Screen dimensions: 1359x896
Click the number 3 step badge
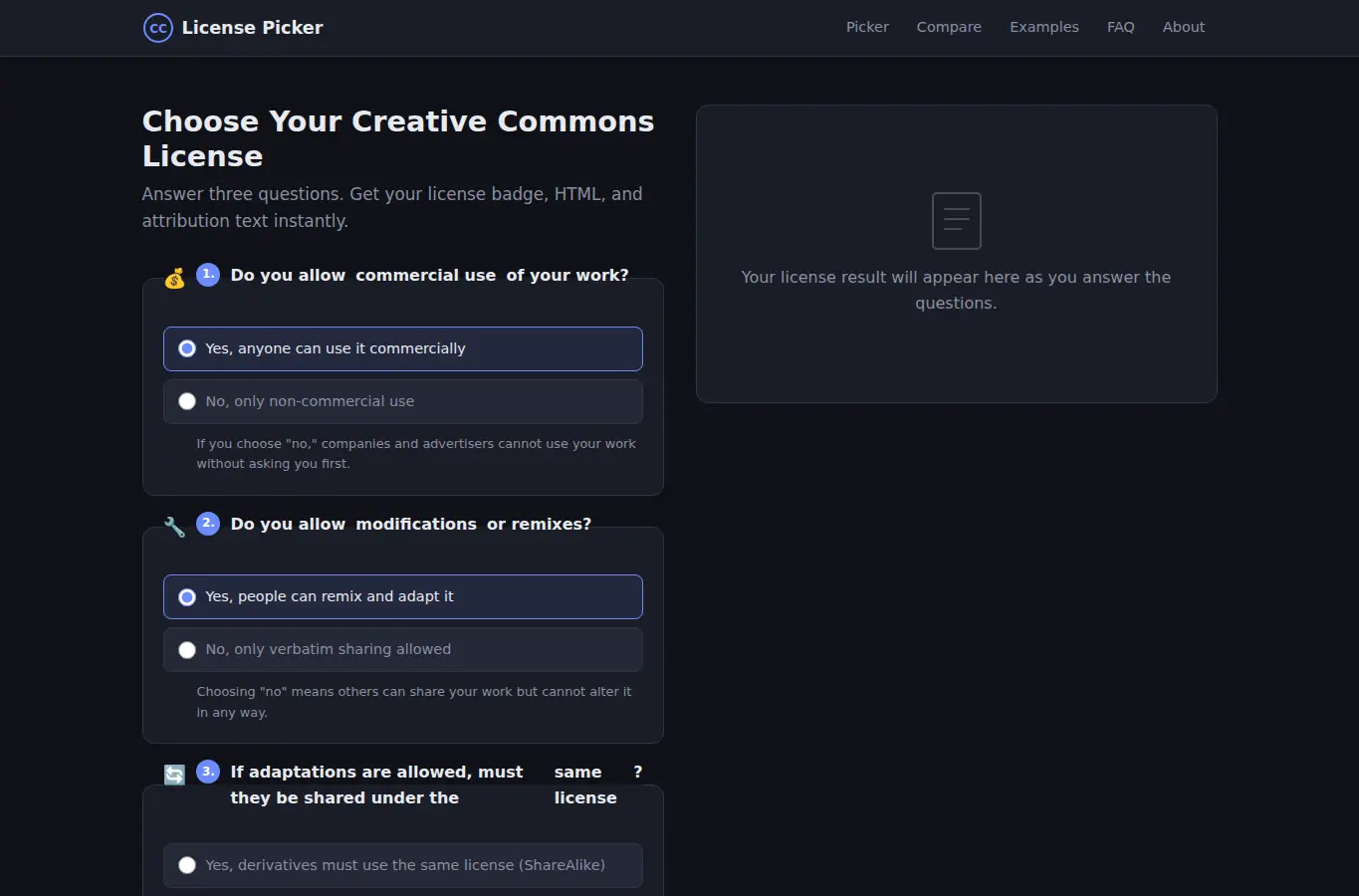tap(208, 771)
